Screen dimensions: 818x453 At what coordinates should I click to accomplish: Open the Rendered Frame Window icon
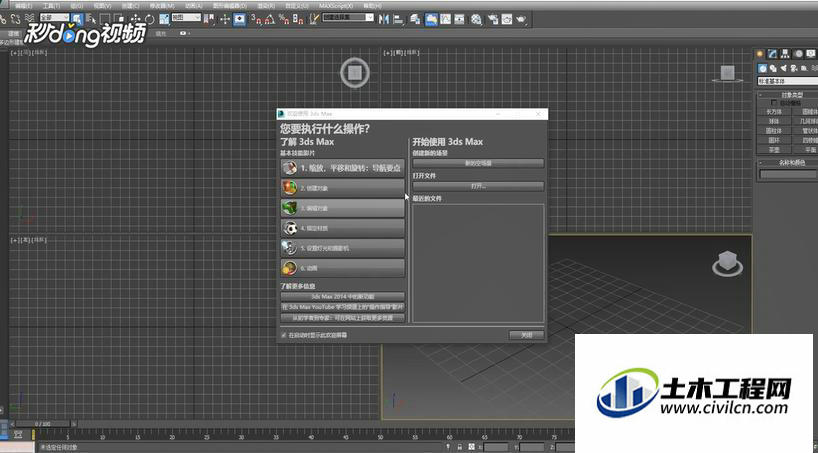[x=507, y=19]
